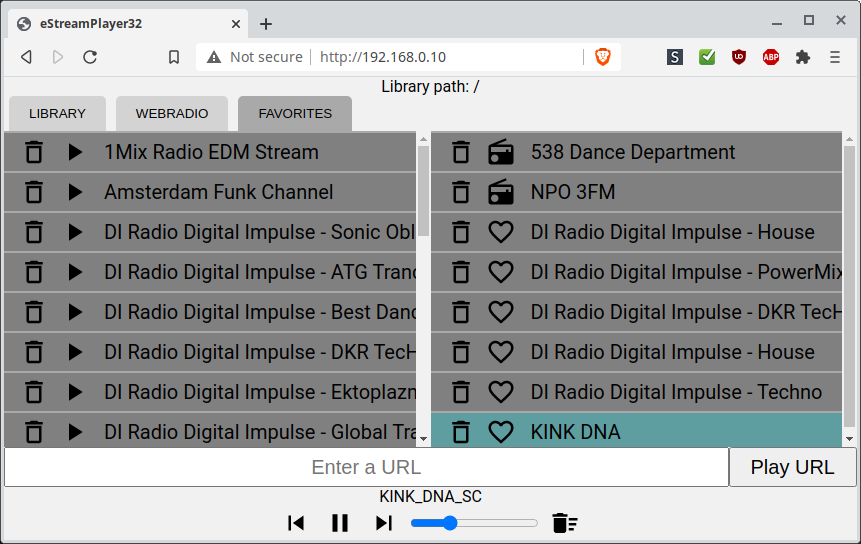Screen dimensions: 861x544
Task: Click heart icon of PowerMix item
Action: tap(501, 272)
